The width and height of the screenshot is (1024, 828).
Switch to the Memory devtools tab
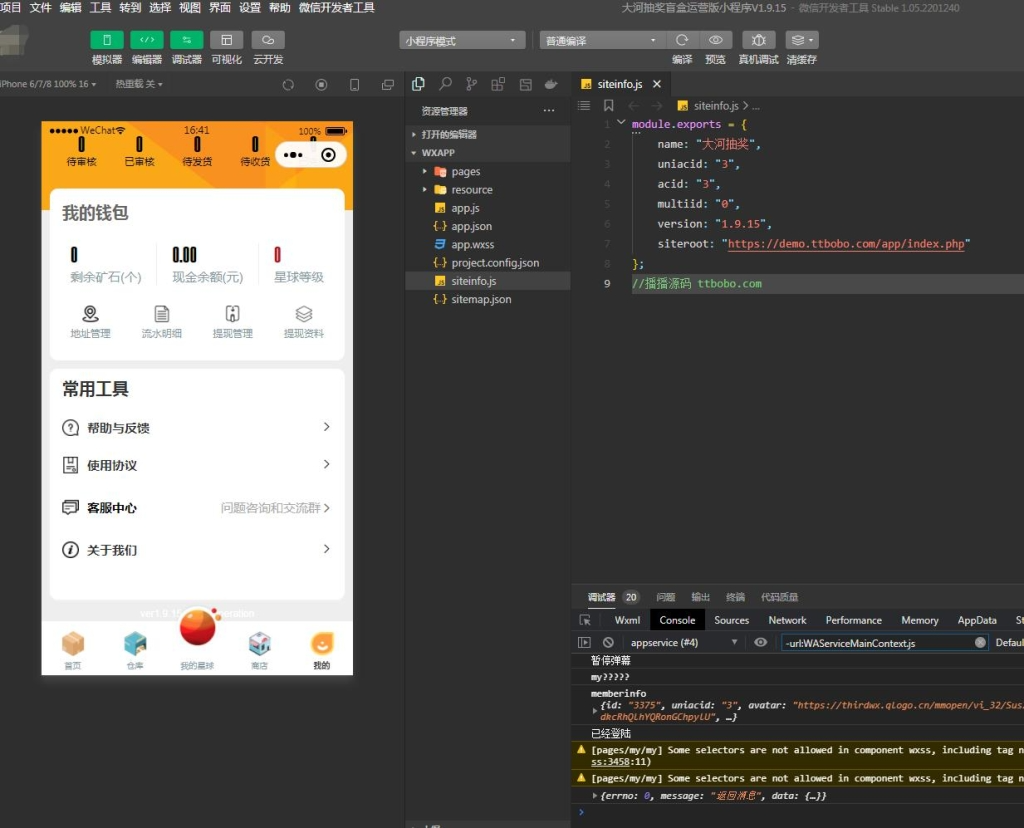click(x=920, y=620)
